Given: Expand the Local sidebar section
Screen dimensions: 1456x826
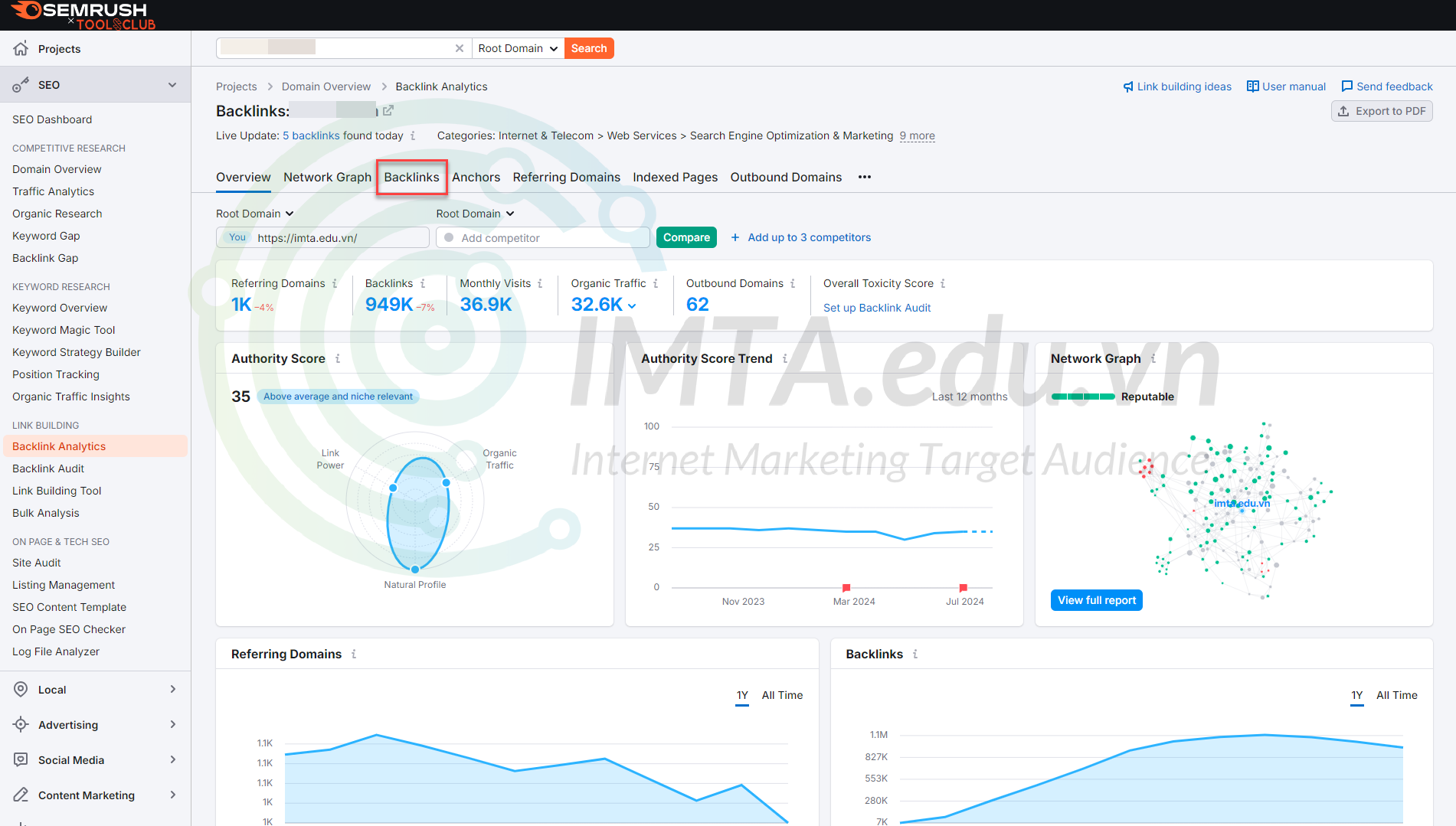Looking at the screenshot, I should click(x=173, y=689).
